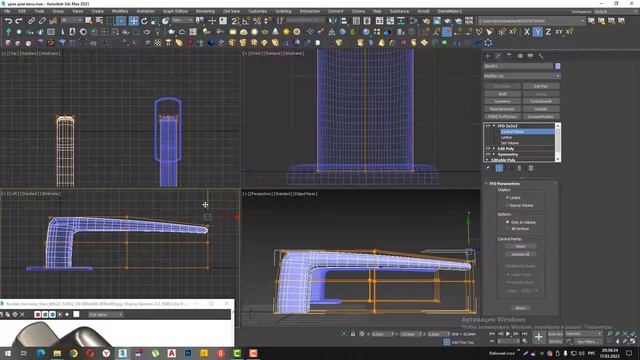Click the About button in FFD Parameters
The image size is (640, 360).
pyautogui.click(x=520, y=308)
